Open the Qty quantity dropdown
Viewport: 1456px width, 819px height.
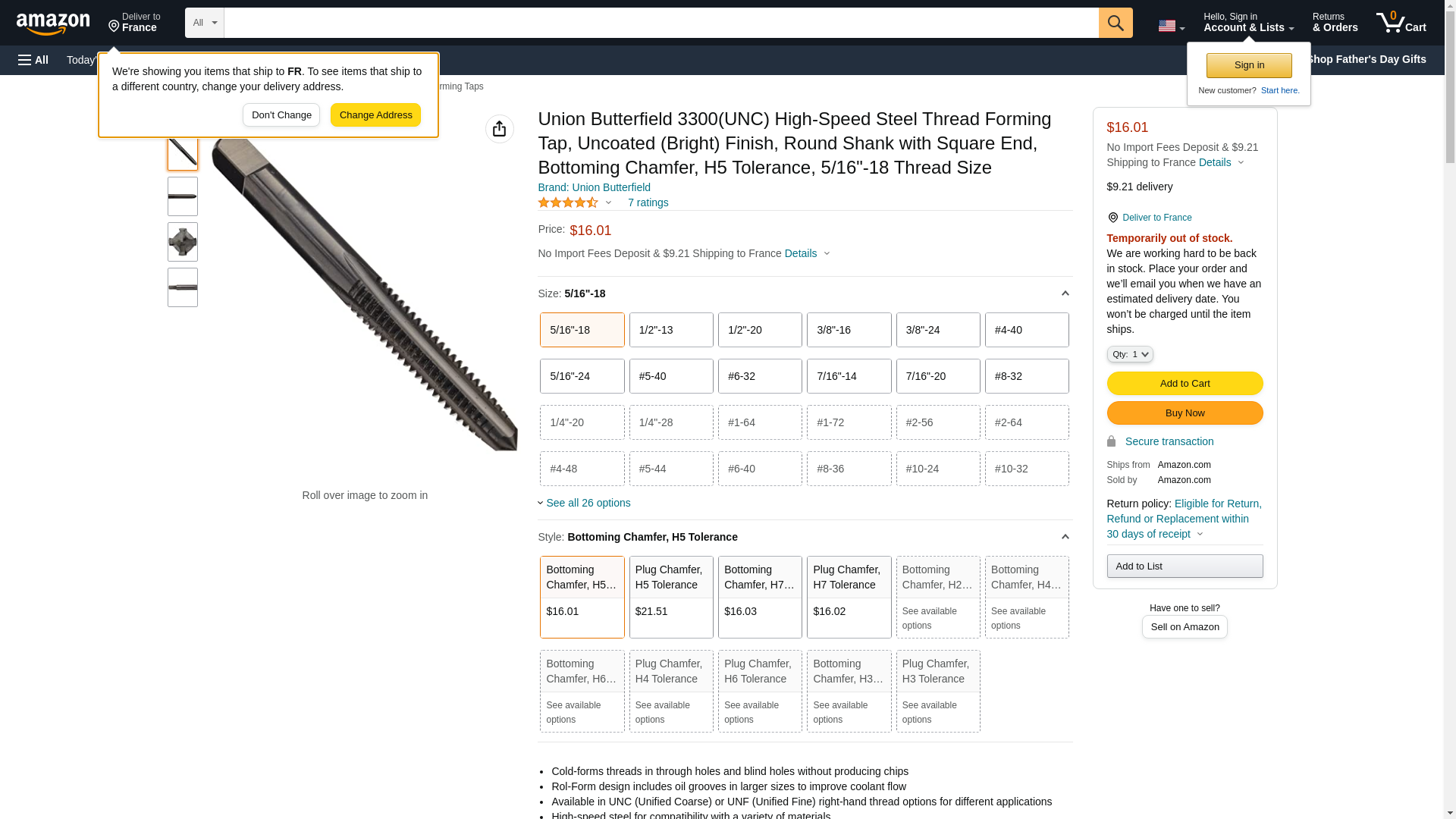[1129, 354]
